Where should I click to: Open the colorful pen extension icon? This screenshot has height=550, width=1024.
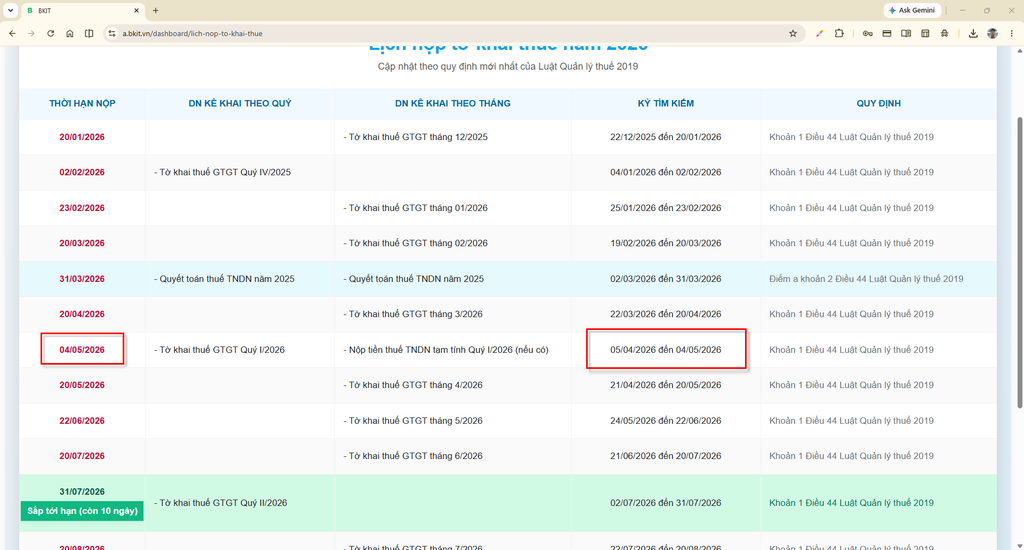[x=820, y=33]
